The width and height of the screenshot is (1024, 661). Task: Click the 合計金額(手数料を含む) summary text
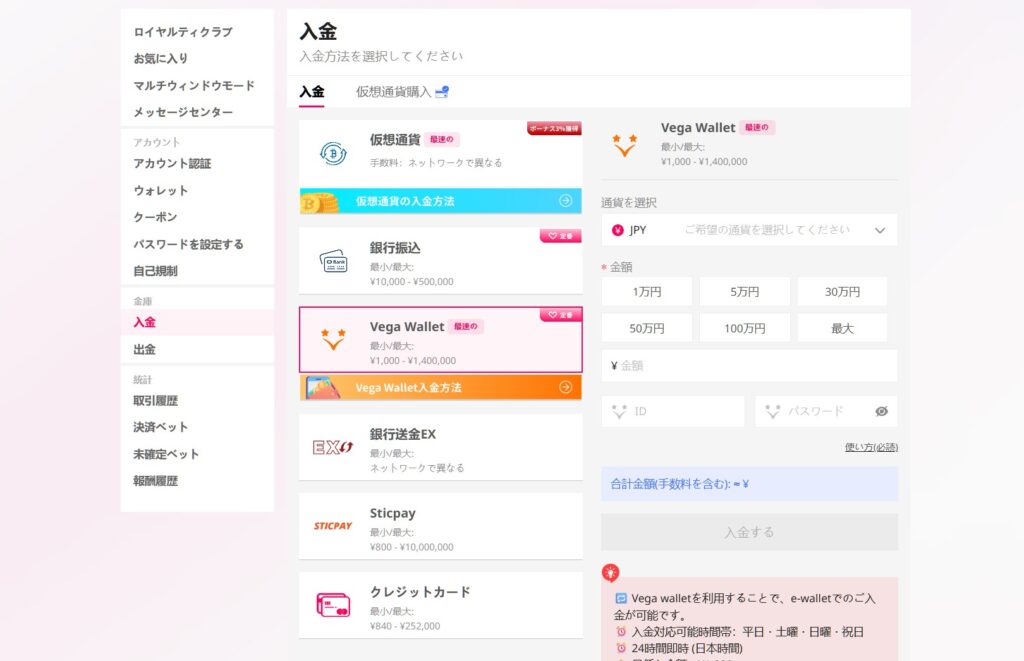[680, 484]
